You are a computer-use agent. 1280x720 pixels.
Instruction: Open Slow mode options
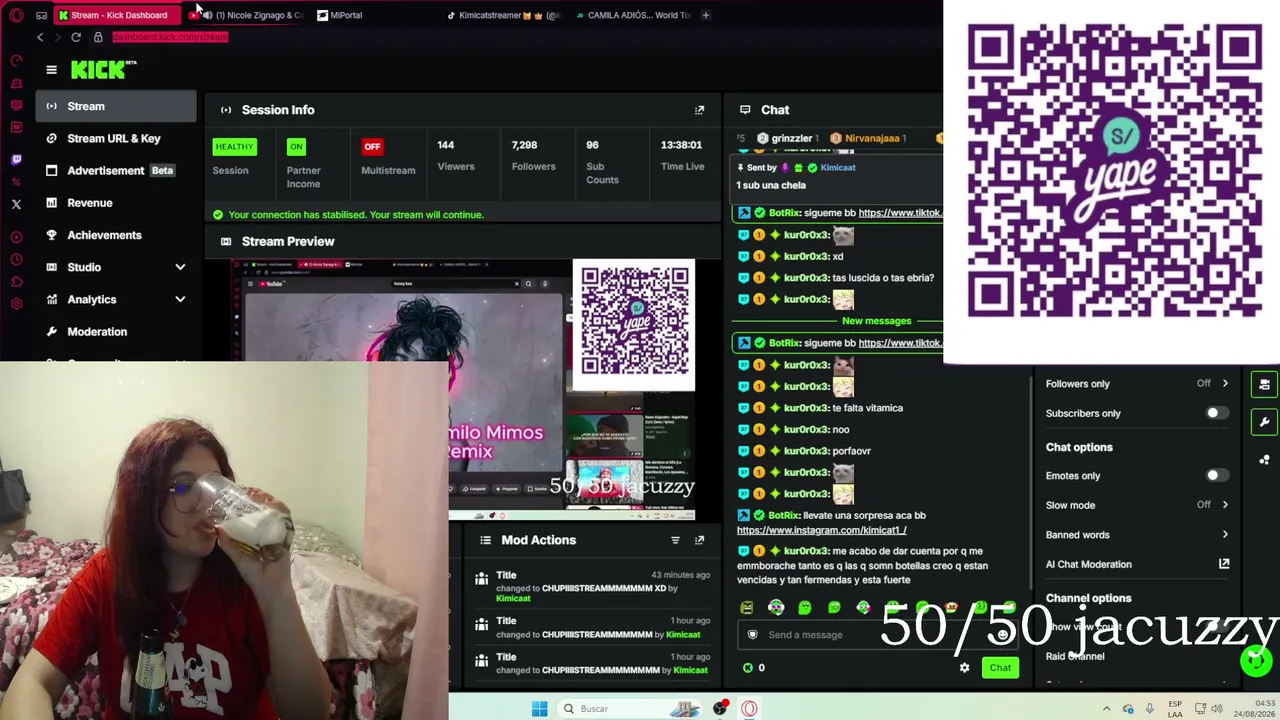coord(1137,505)
